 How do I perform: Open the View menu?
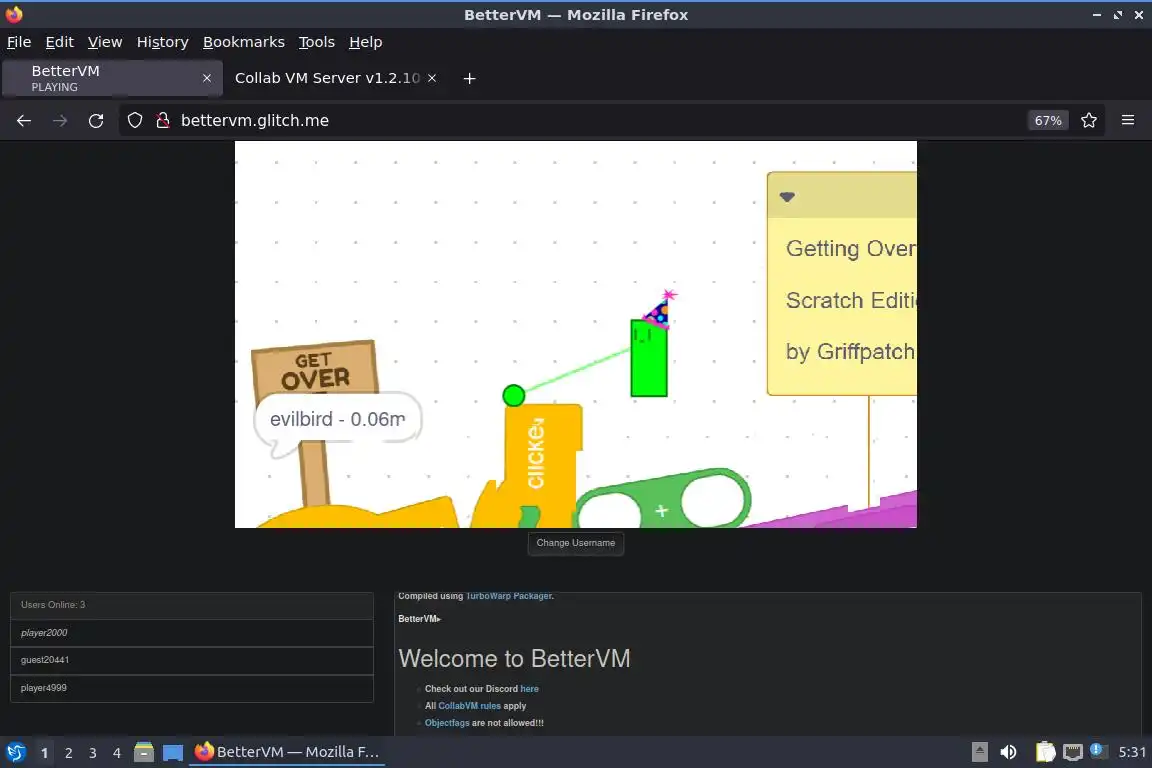[x=105, y=42]
